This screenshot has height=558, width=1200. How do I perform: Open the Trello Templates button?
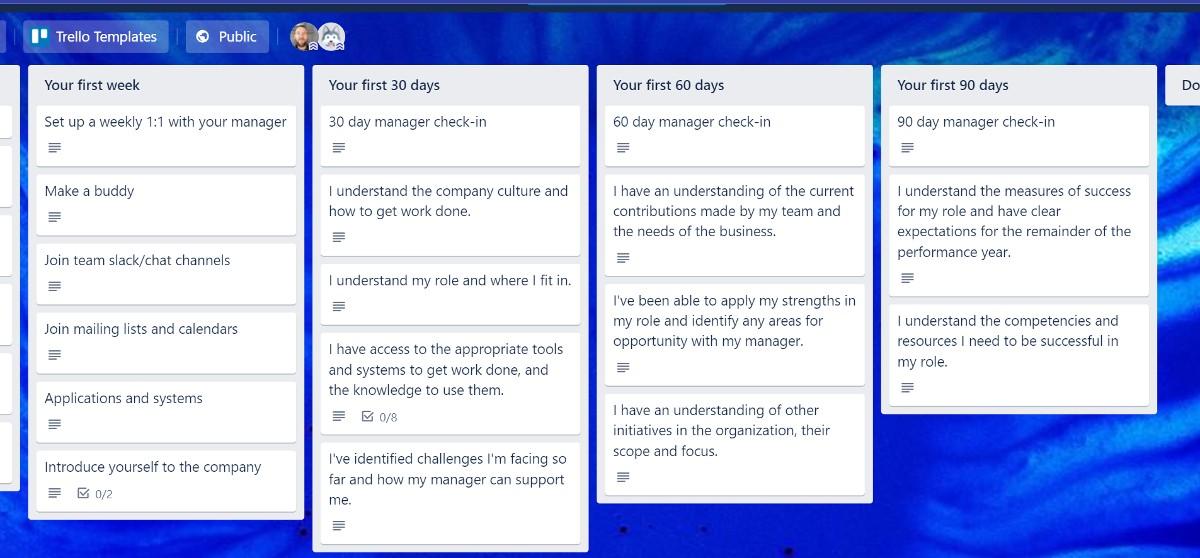pyautogui.click(x=96, y=37)
